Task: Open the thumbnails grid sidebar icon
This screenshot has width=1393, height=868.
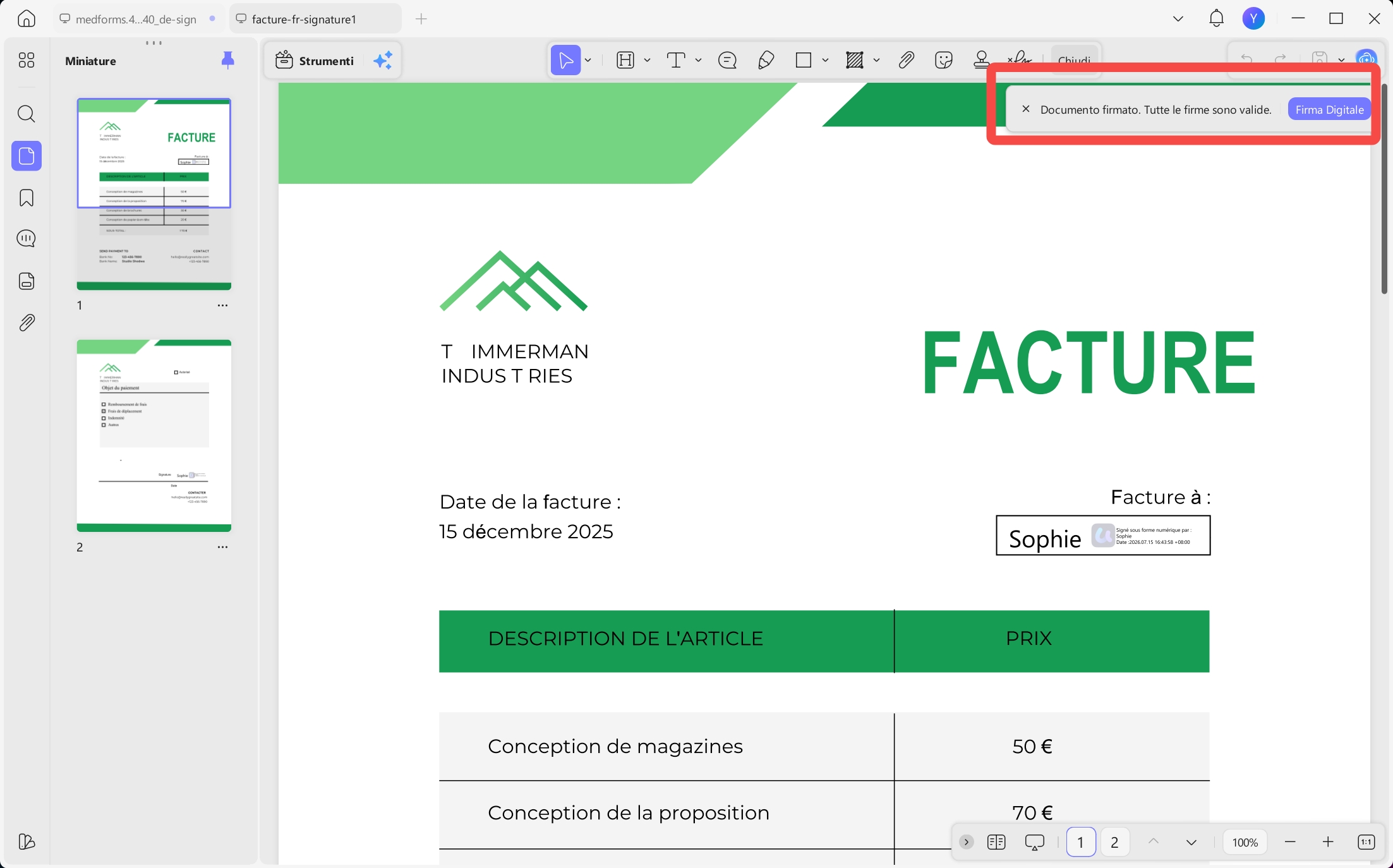Action: click(x=27, y=60)
